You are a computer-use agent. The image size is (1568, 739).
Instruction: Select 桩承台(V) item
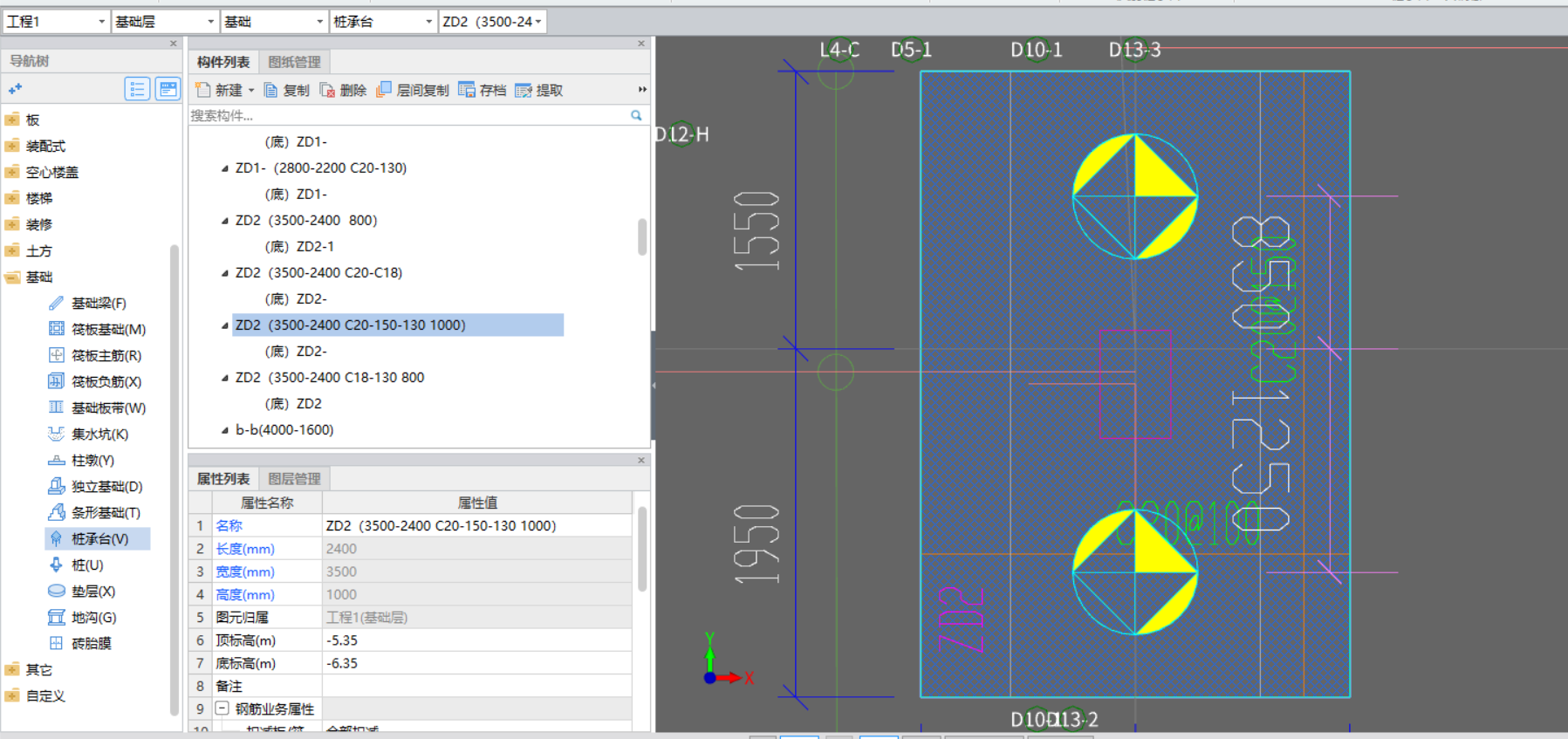[x=98, y=538]
